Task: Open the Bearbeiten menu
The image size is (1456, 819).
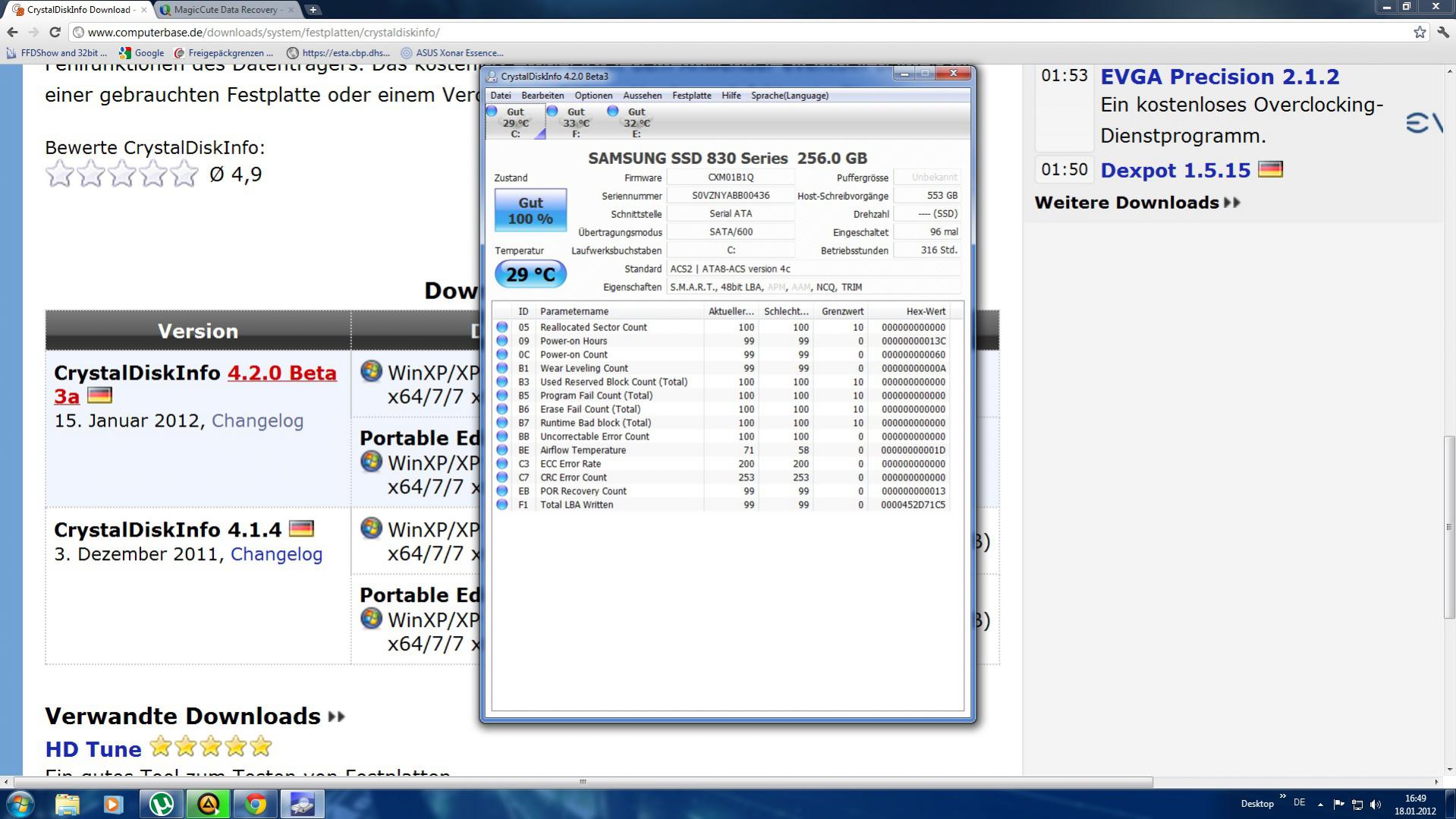Action: coord(542,96)
